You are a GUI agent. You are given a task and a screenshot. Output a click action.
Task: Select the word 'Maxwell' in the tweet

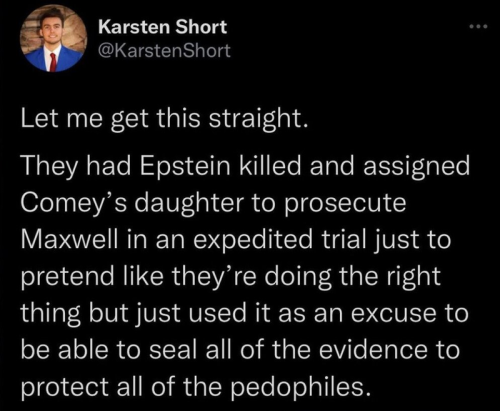click(x=69, y=240)
